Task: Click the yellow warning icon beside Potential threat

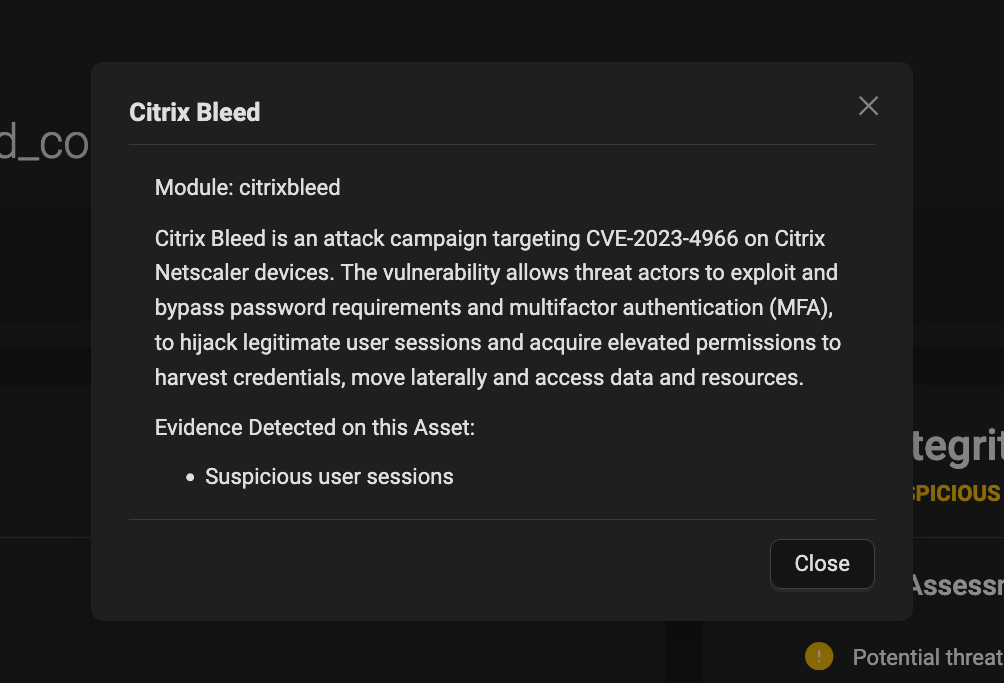Action: [x=819, y=656]
